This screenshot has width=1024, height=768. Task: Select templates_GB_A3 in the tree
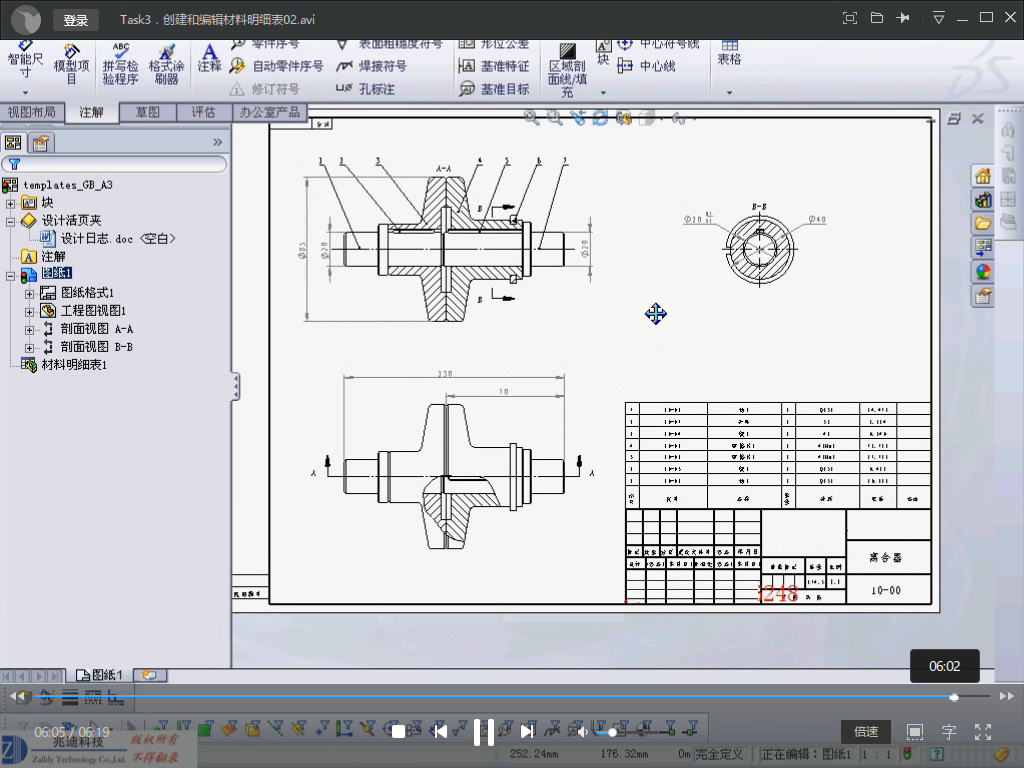point(68,185)
